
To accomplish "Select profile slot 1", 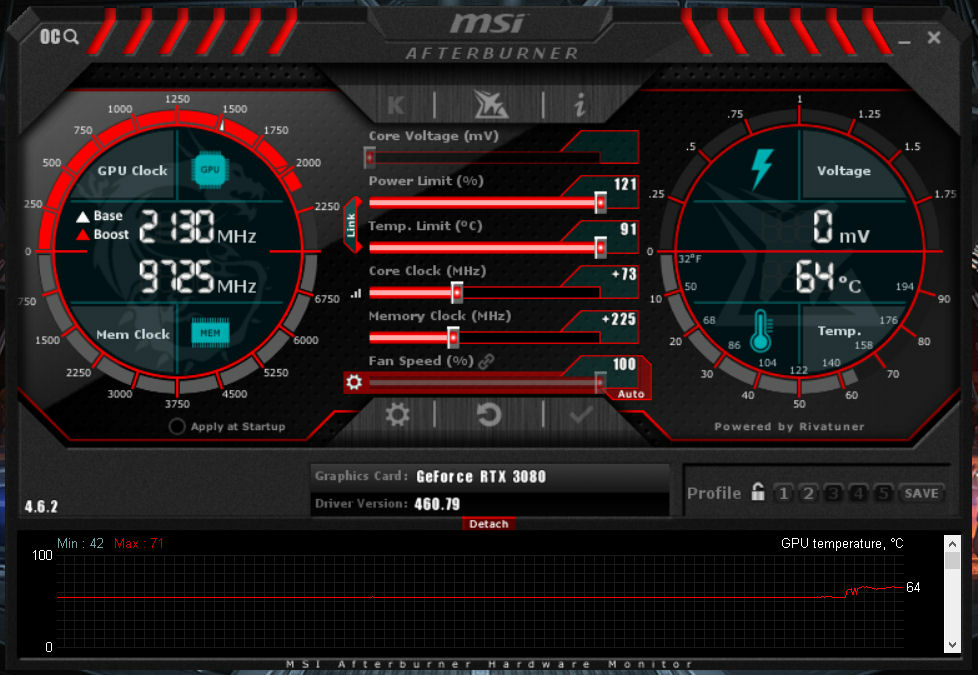I will pos(783,493).
